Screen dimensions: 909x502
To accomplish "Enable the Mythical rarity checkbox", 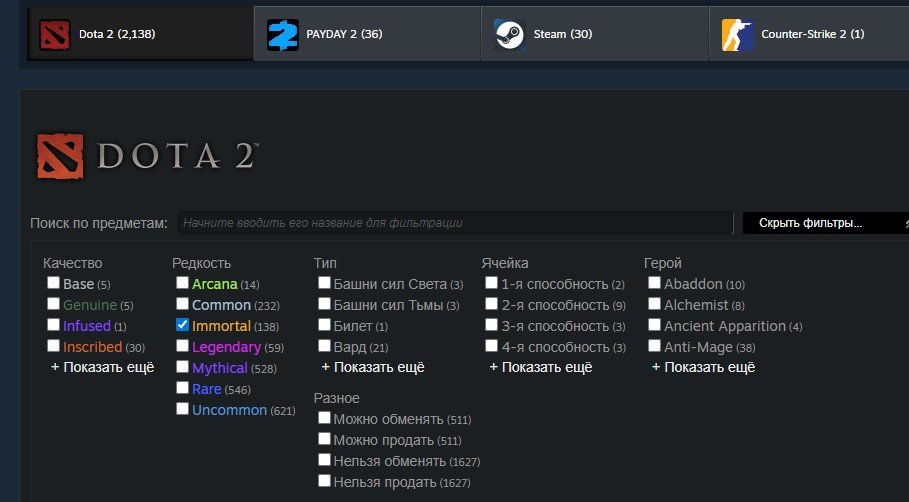I will (x=182, y=367).
